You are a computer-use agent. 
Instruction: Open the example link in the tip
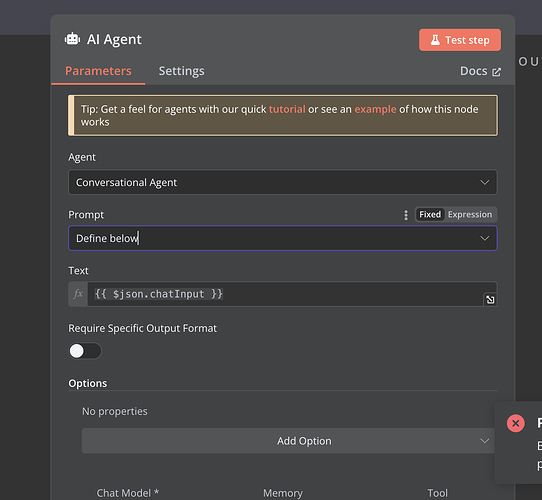pyautogui.click(x=375, y=109)
